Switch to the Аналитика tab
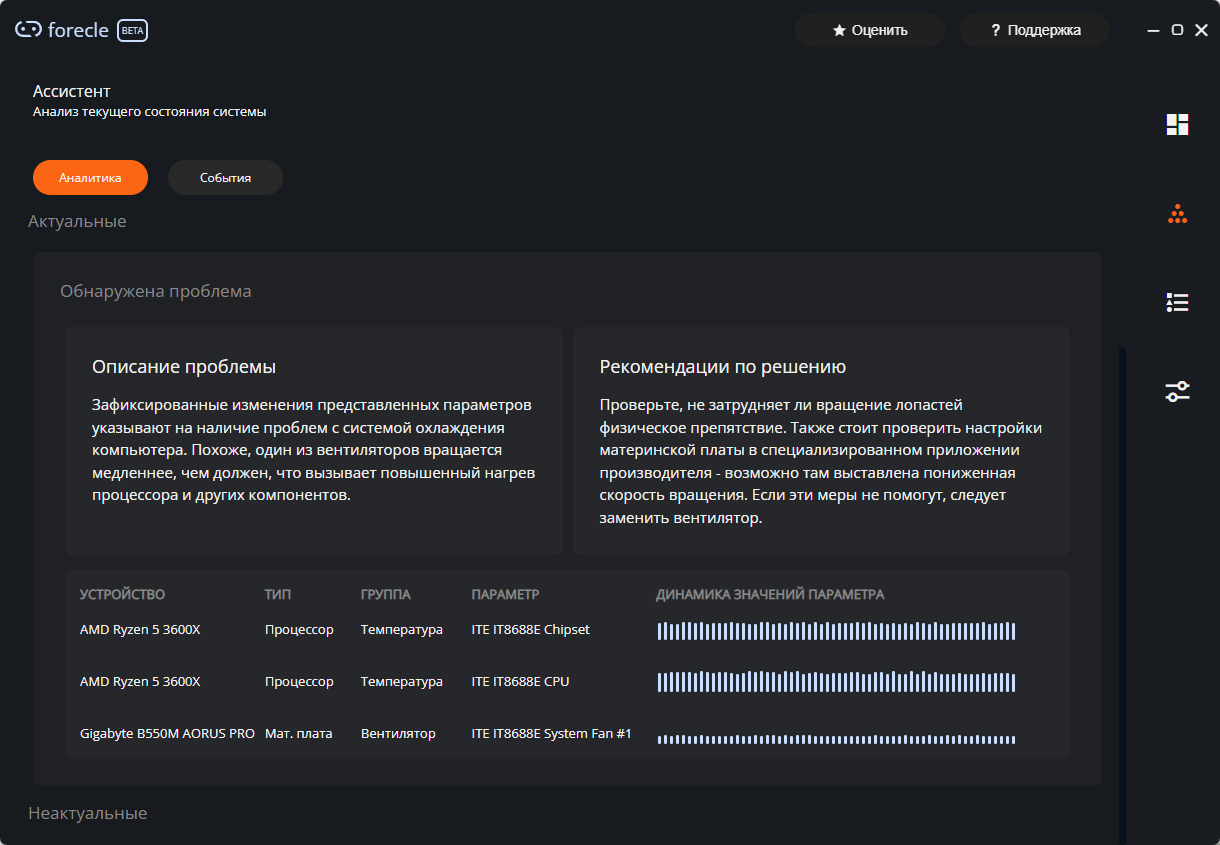 coord(90,178)
